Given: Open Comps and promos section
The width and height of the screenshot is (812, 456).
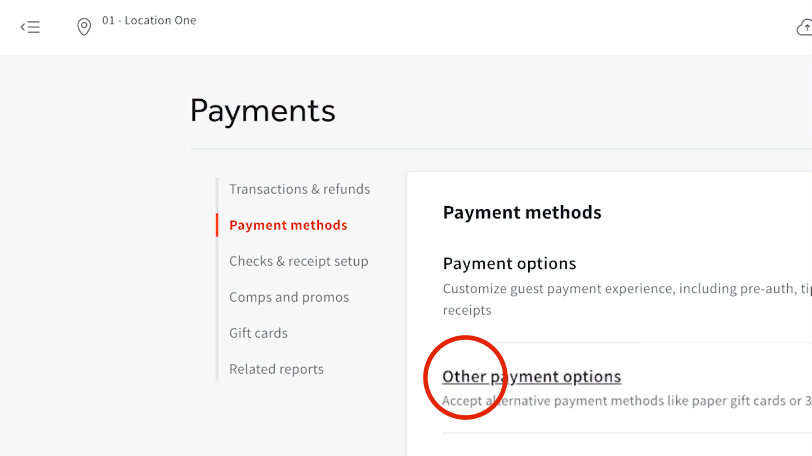Looking at the screenshot, I should 289,297.
